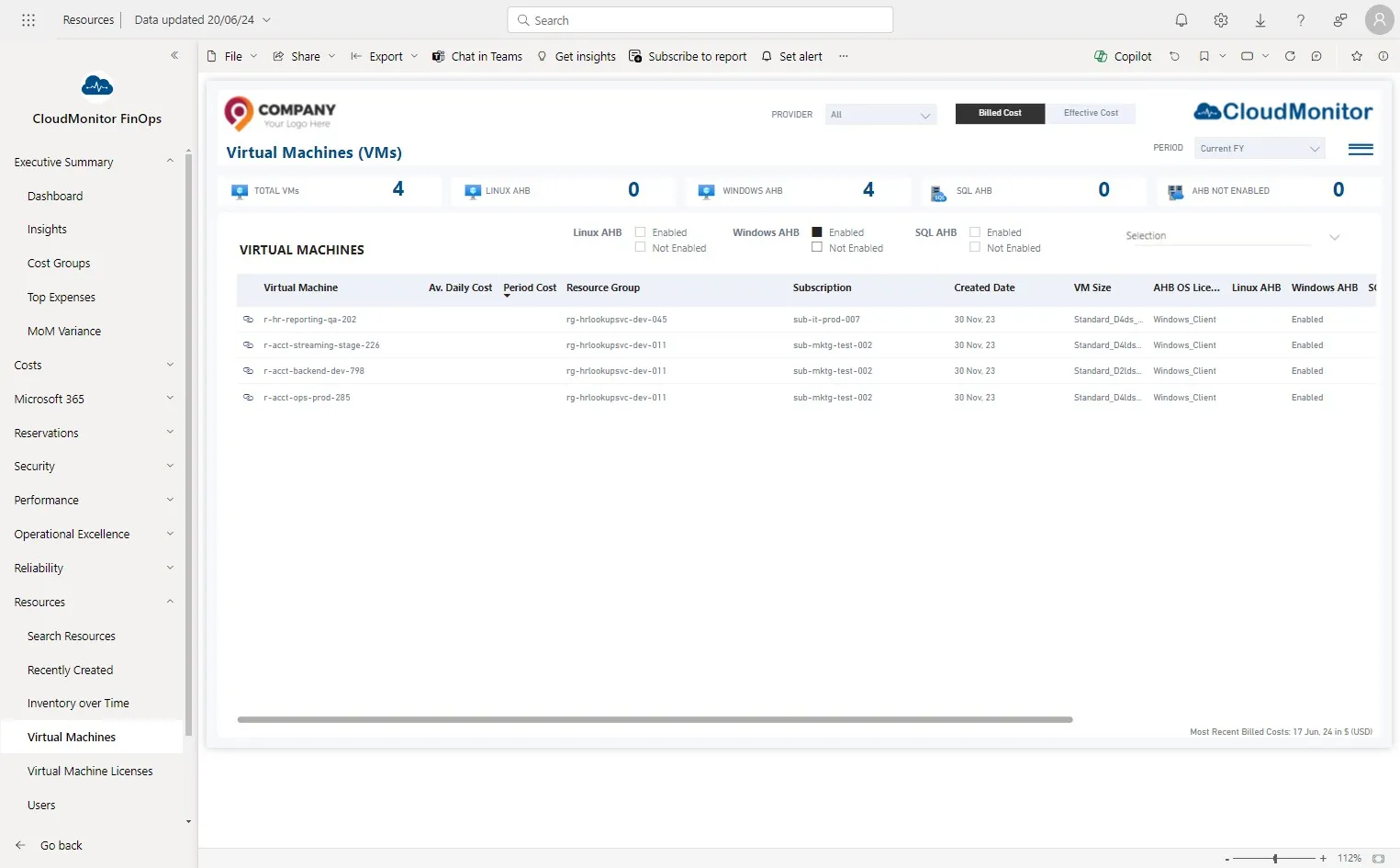Click link icon for r-acct-ops-prod-285 row

coord(248,397)
